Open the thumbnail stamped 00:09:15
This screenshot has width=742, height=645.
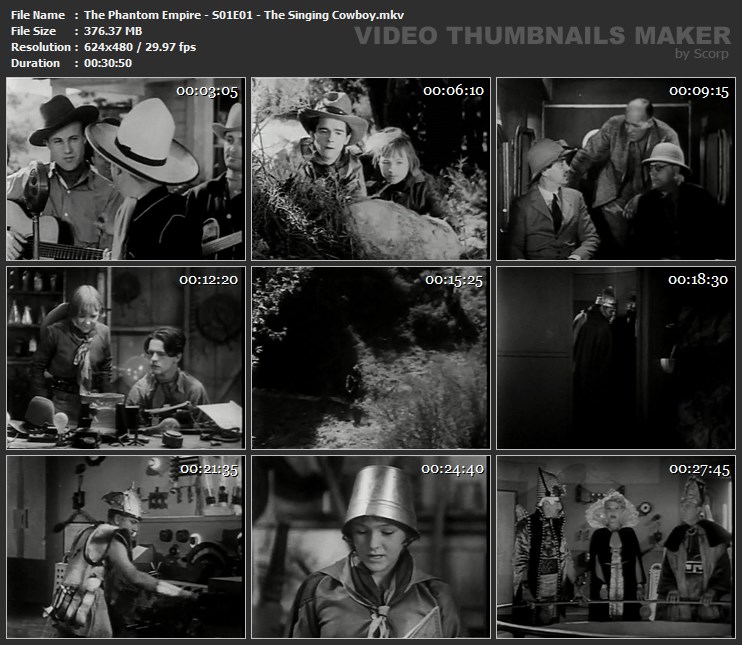click(616, 169)
